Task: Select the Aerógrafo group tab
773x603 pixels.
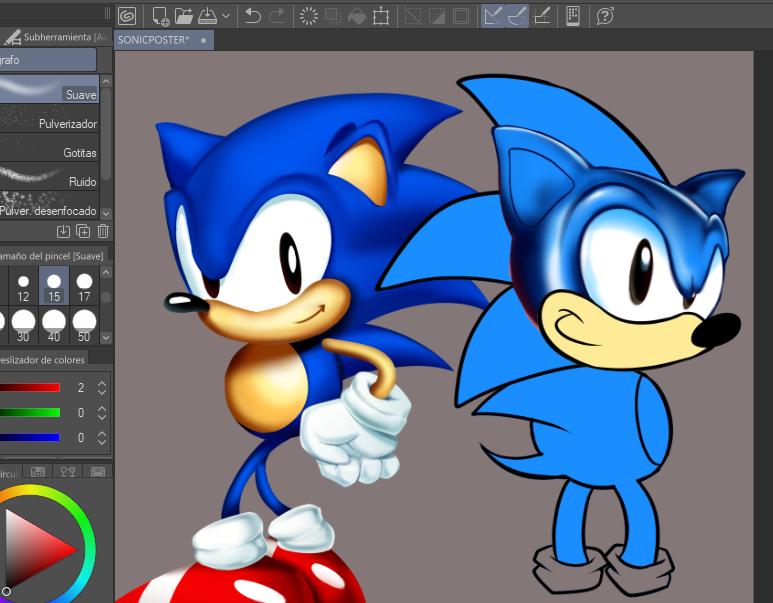Action: pos(48,60)
